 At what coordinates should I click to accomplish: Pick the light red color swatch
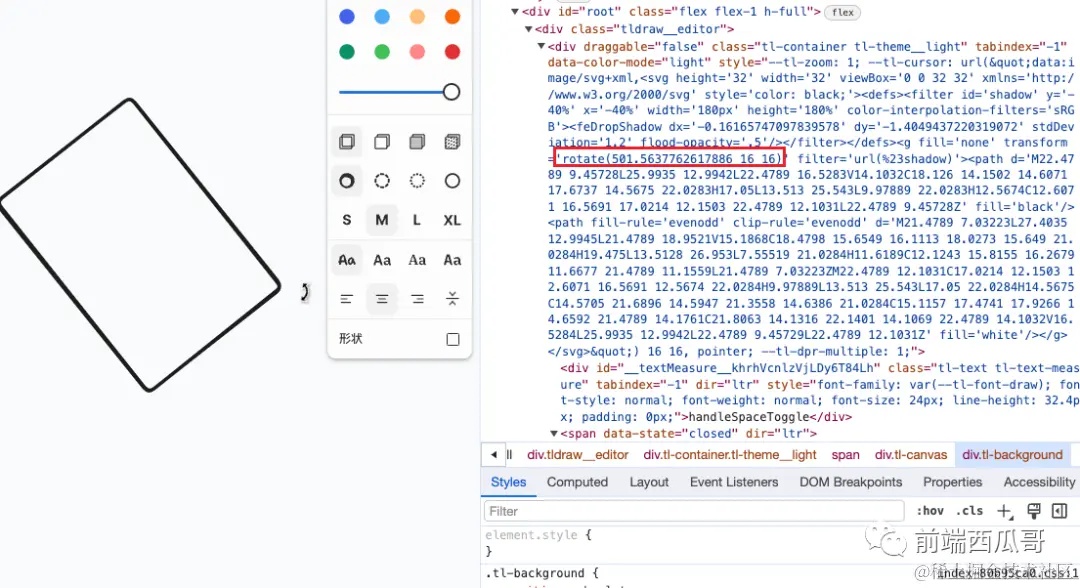pos(417,52)
